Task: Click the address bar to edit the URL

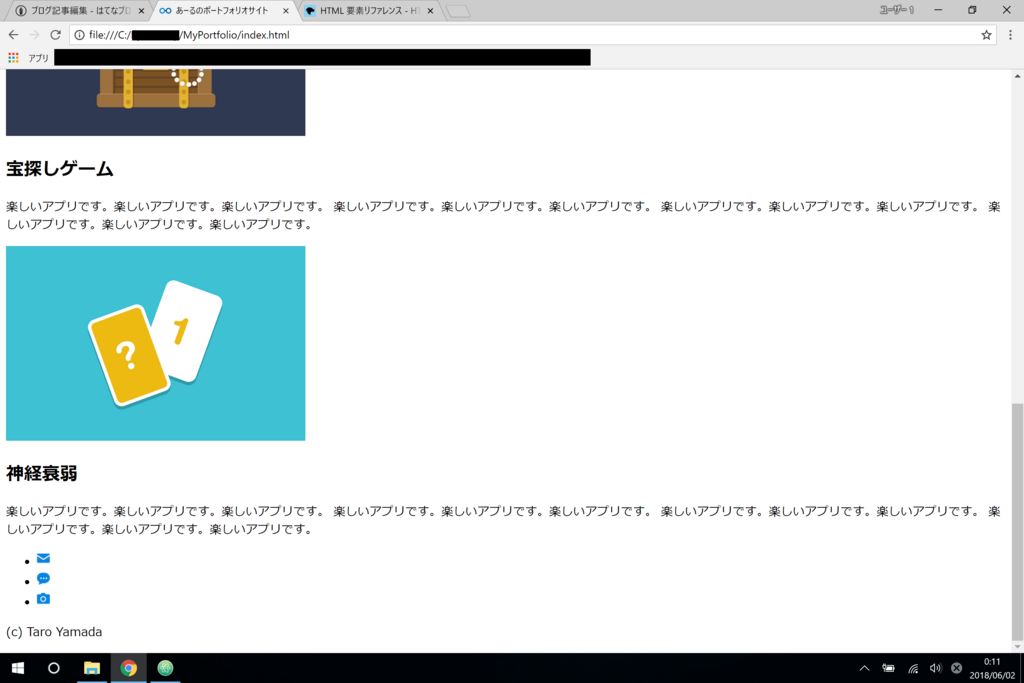Action: (x=400, y=33)
